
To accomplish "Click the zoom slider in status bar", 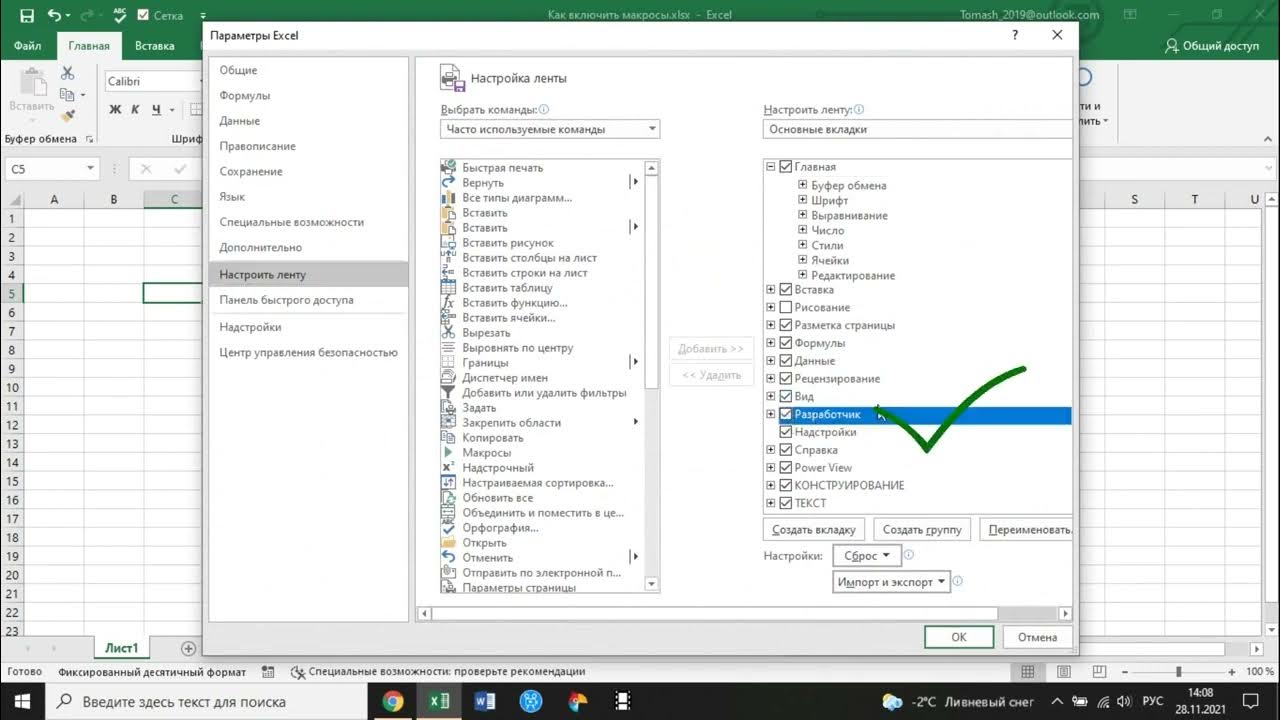I will click(1177, 672).
